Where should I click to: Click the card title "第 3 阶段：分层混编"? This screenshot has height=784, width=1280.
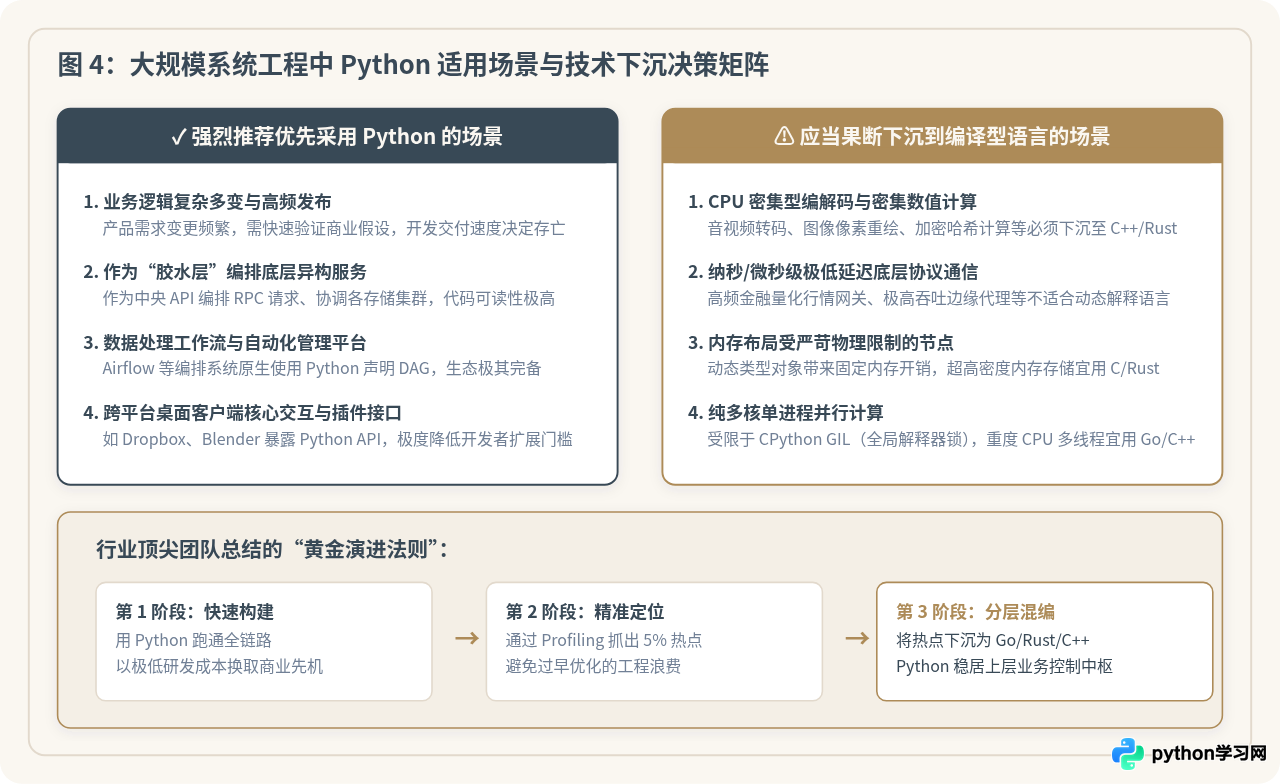tap(975, 612)
